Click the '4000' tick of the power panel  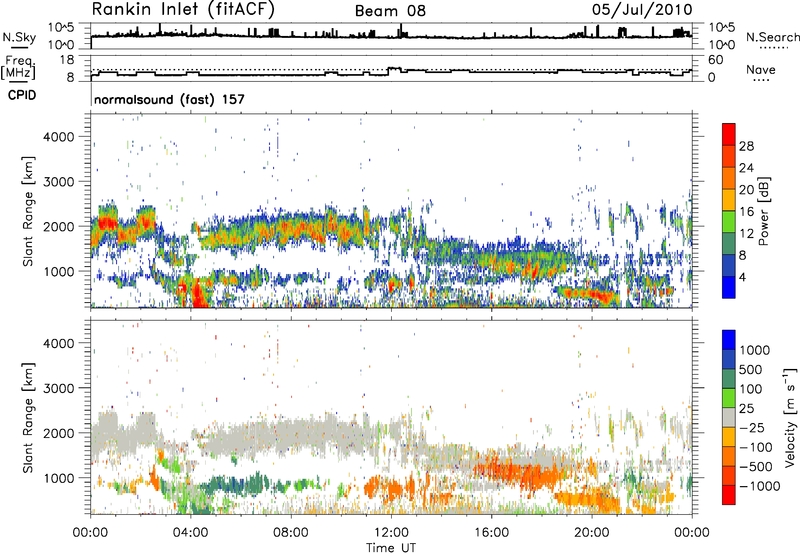[58, 137]
